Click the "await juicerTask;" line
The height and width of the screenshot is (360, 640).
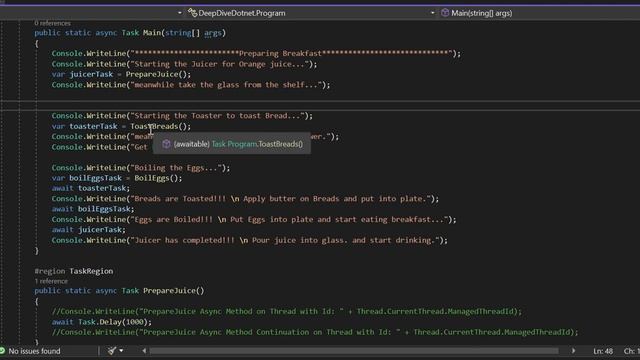pos(89,230)
